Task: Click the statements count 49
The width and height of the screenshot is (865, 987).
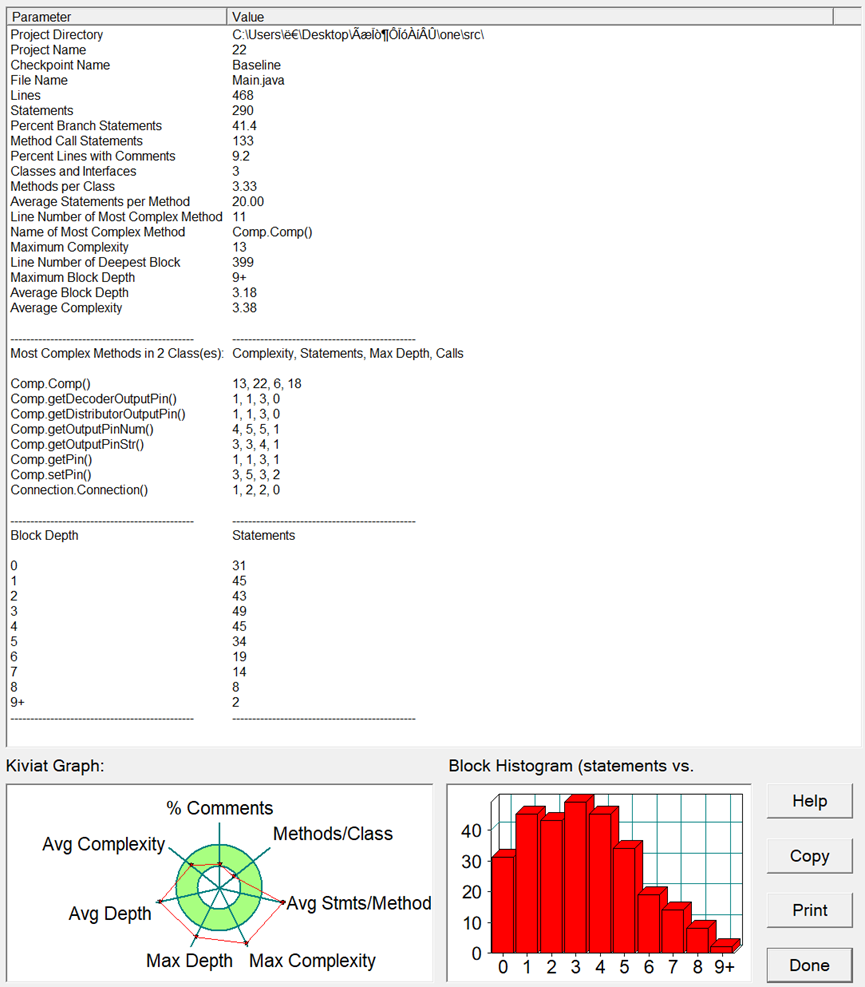Action: [239, 611]
